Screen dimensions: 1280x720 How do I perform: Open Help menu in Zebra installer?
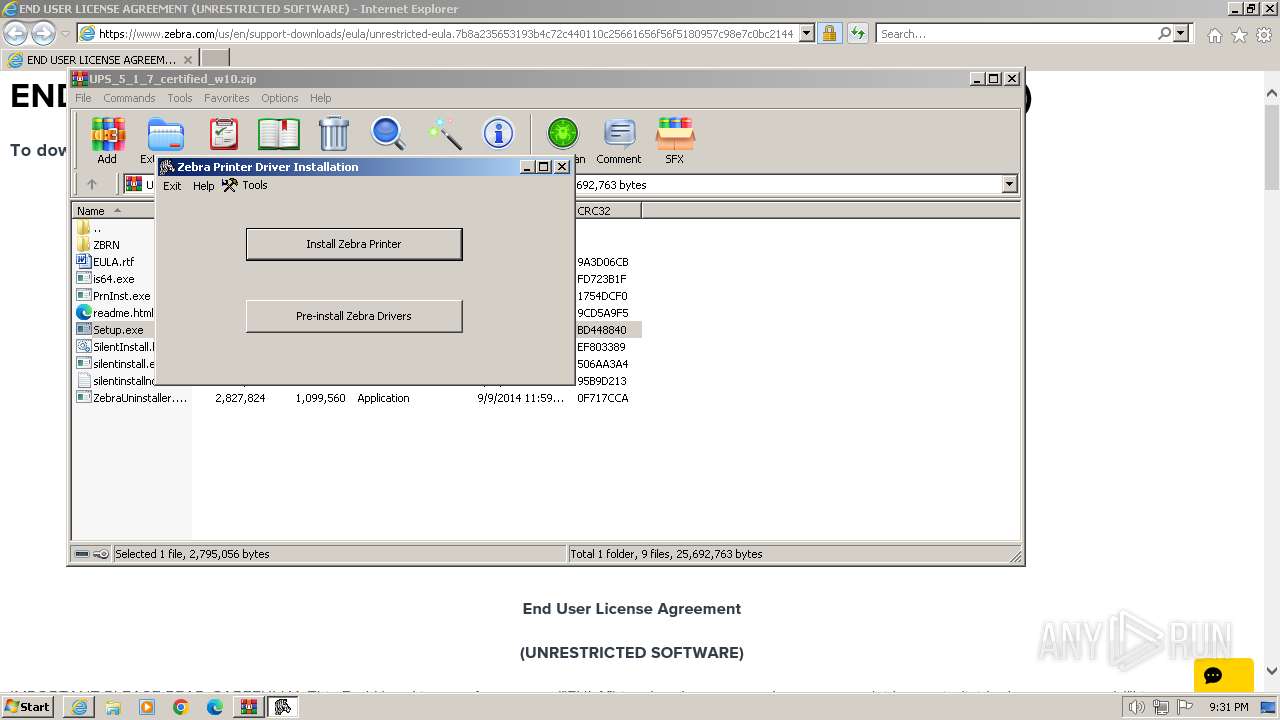point(203,186)
